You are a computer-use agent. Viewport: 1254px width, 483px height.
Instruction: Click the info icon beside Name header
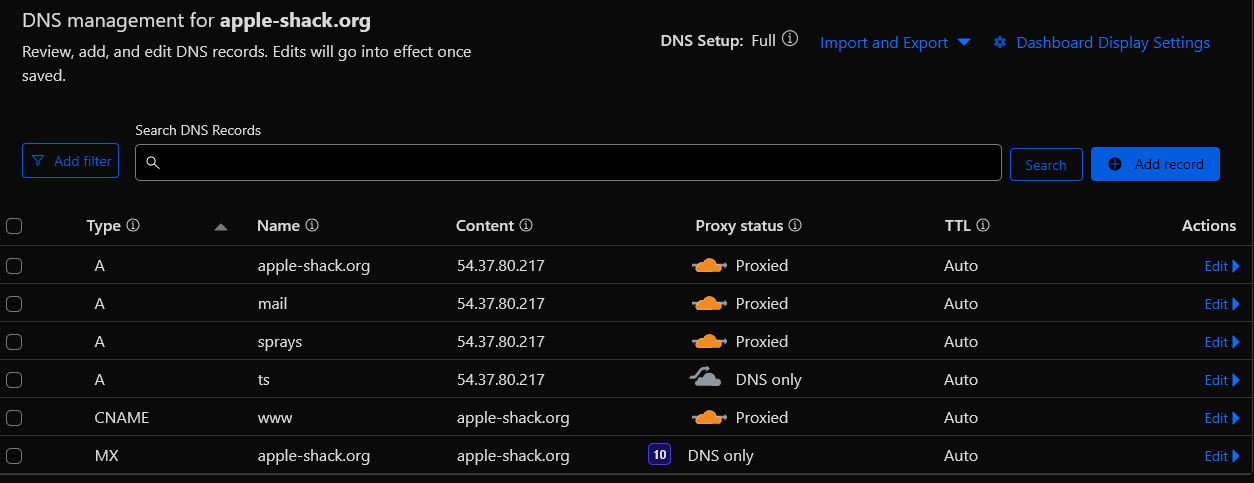[x=311, y=226]
